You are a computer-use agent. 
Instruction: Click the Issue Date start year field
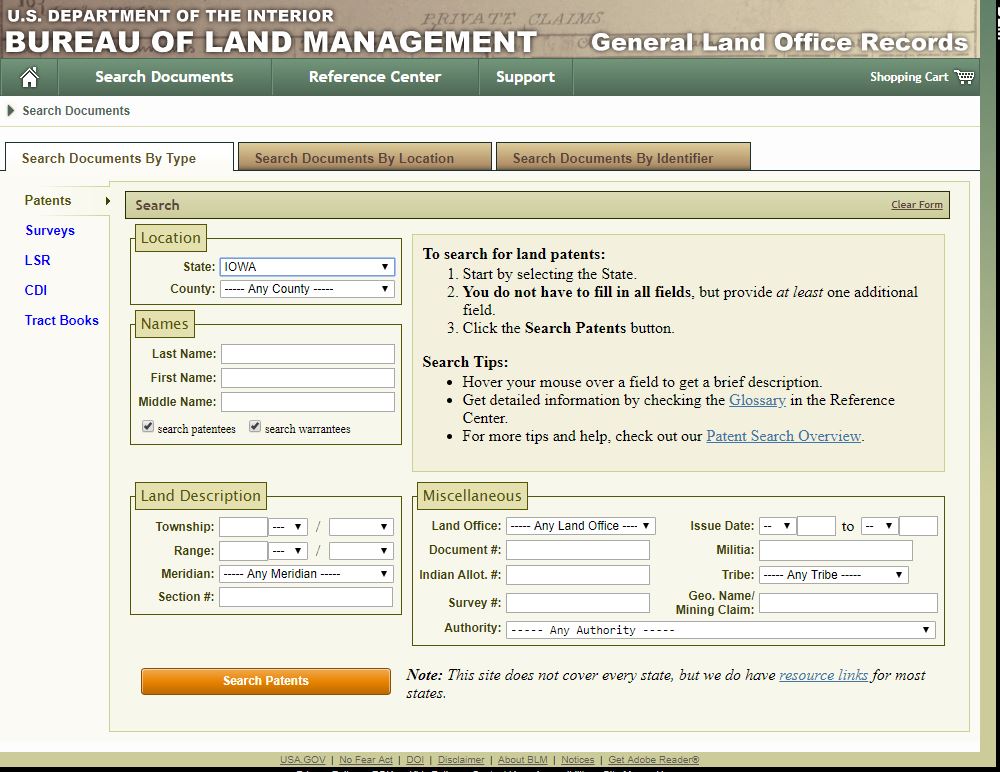(x=816, y=526)
